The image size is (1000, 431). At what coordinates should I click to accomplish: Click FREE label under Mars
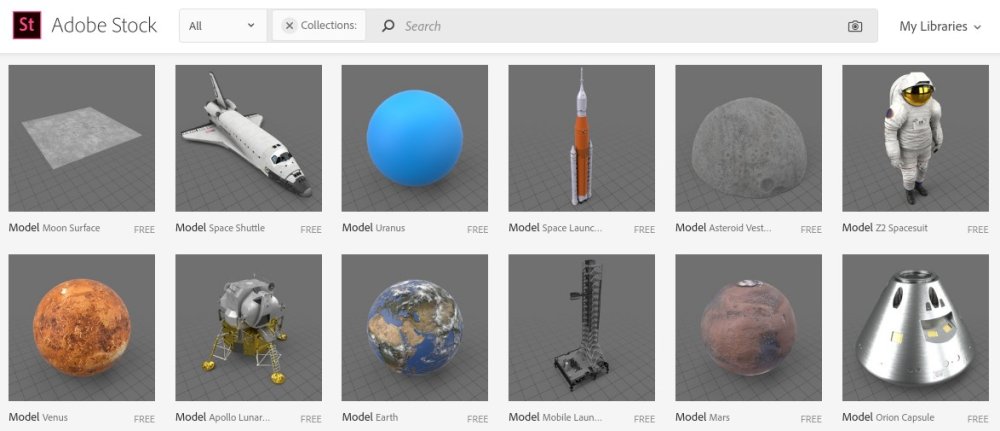coord(811,419)
